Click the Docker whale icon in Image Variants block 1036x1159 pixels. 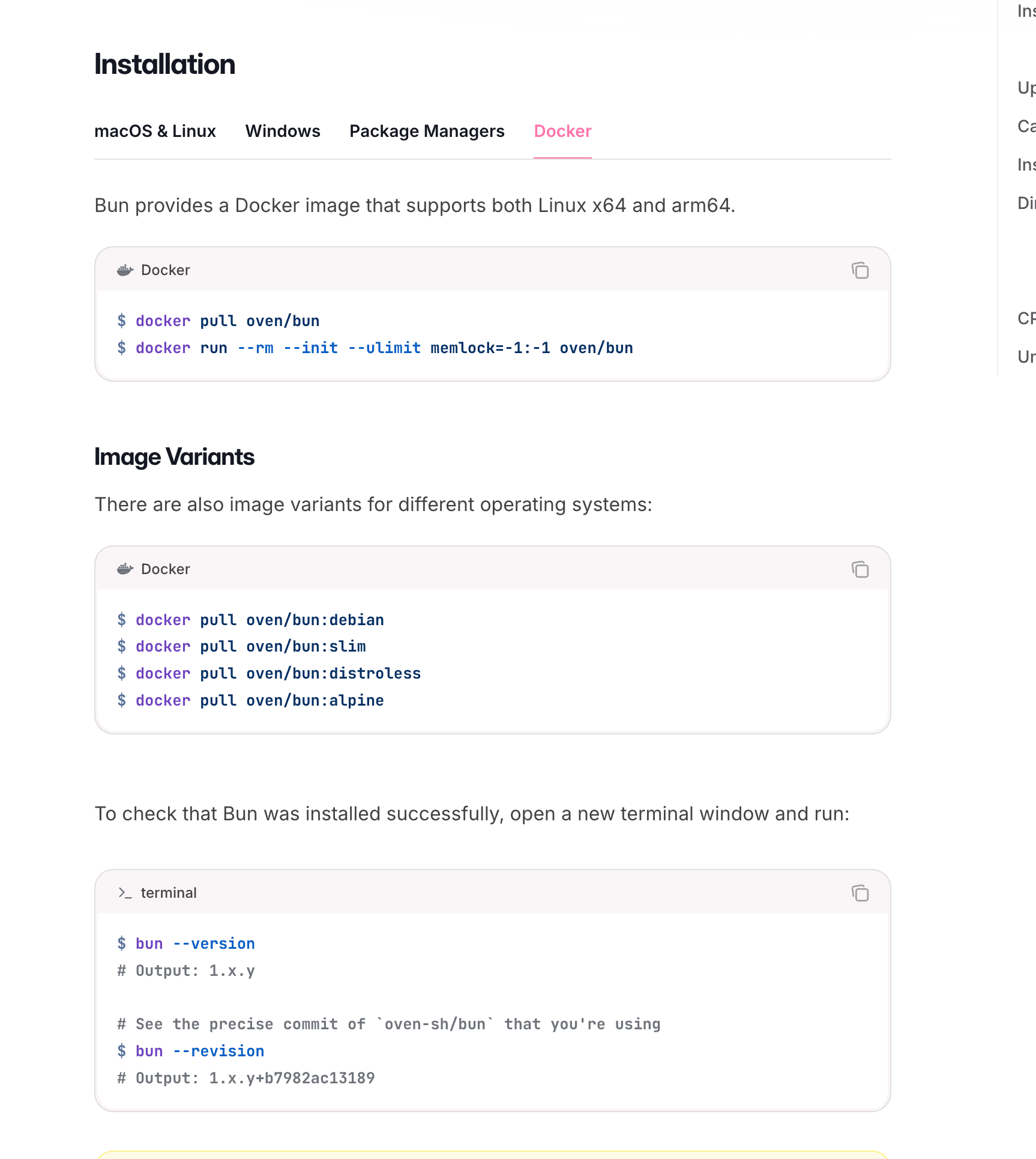click(125, 569)
